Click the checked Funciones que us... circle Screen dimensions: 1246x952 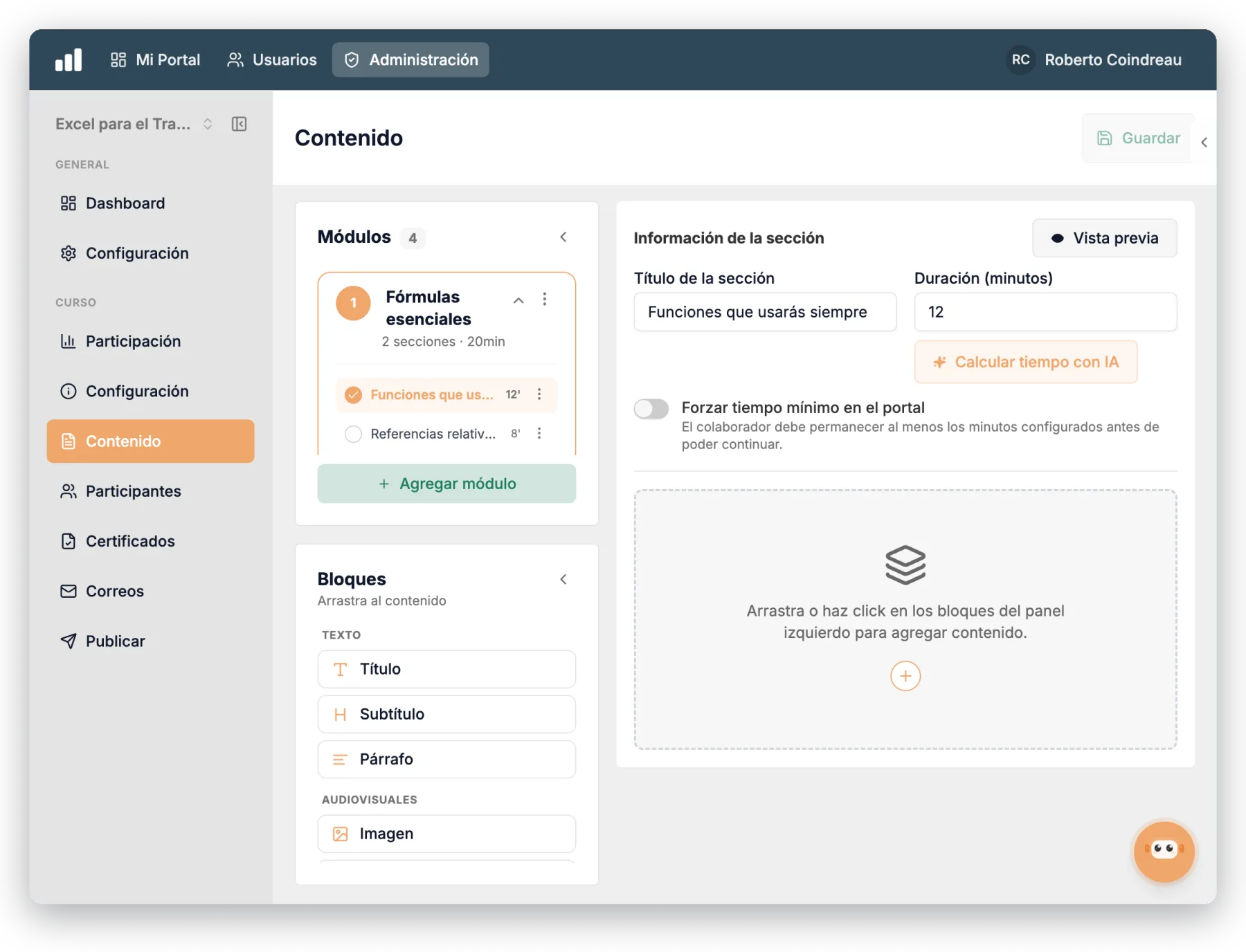click(x=353, y=395)
